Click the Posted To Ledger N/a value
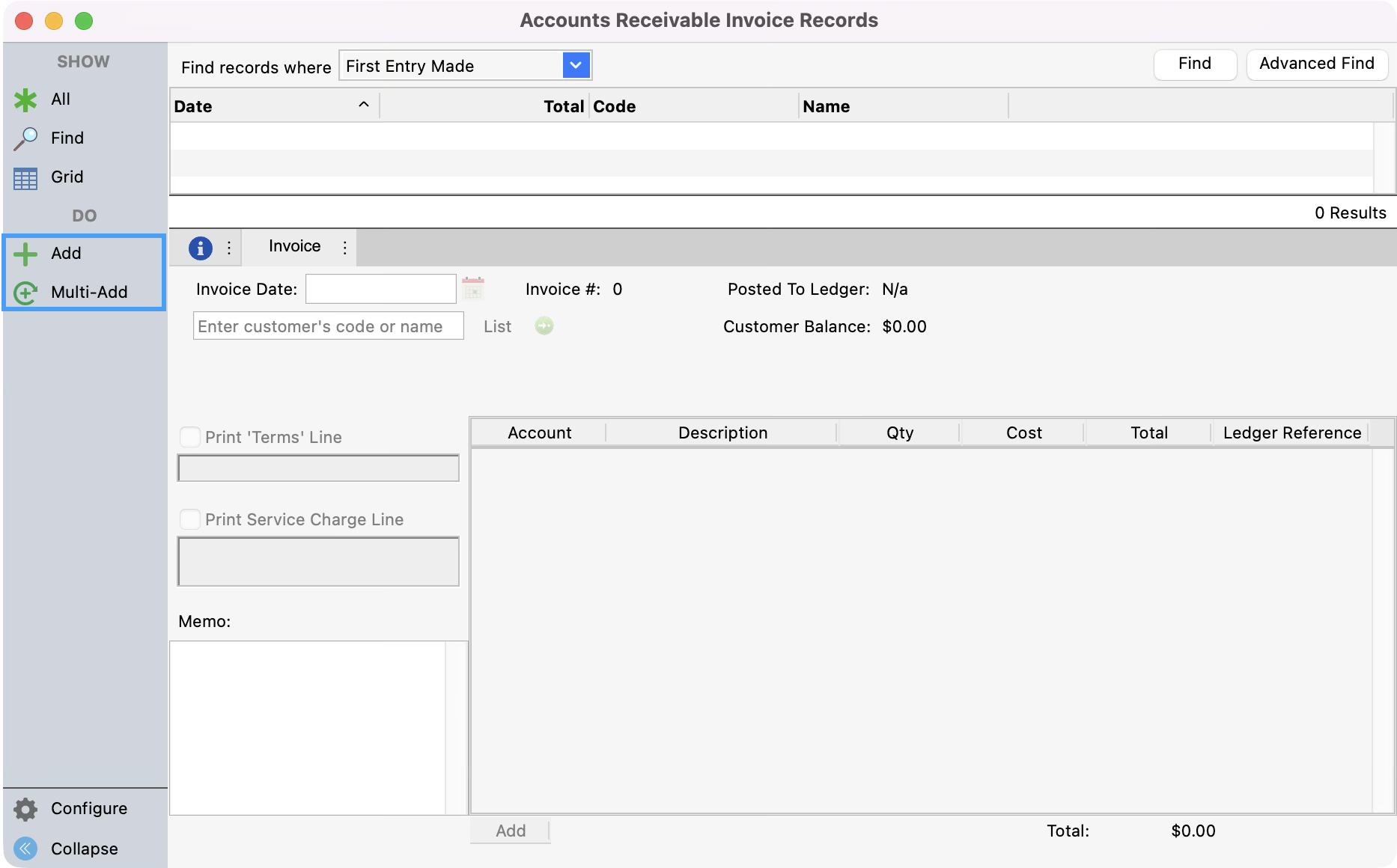 [x=895, y=289]
